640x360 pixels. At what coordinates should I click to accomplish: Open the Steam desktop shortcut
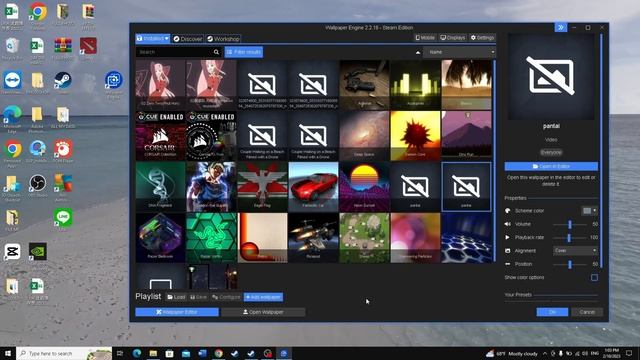tap(62, 80)
